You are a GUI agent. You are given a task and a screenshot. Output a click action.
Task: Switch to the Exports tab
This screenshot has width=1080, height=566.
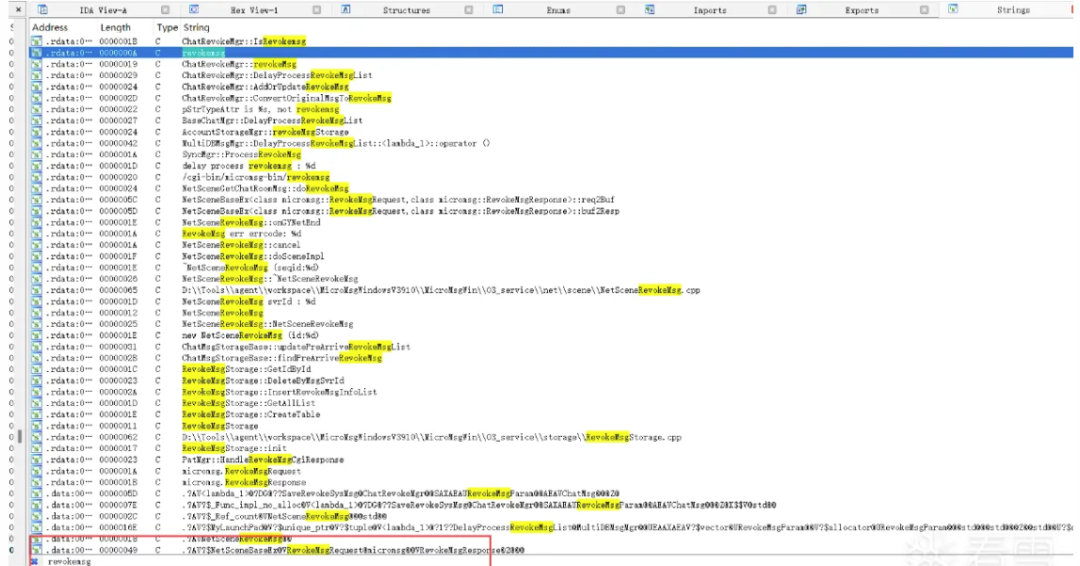coord(862,10)
